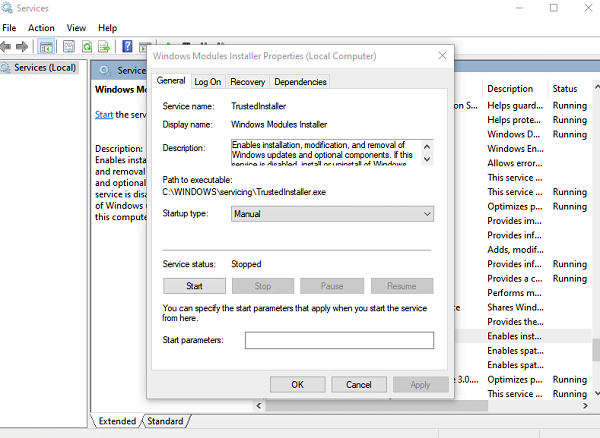
Task: Close the Windows Modules Installer Properties dialog
Action: (x=442, y=56)
